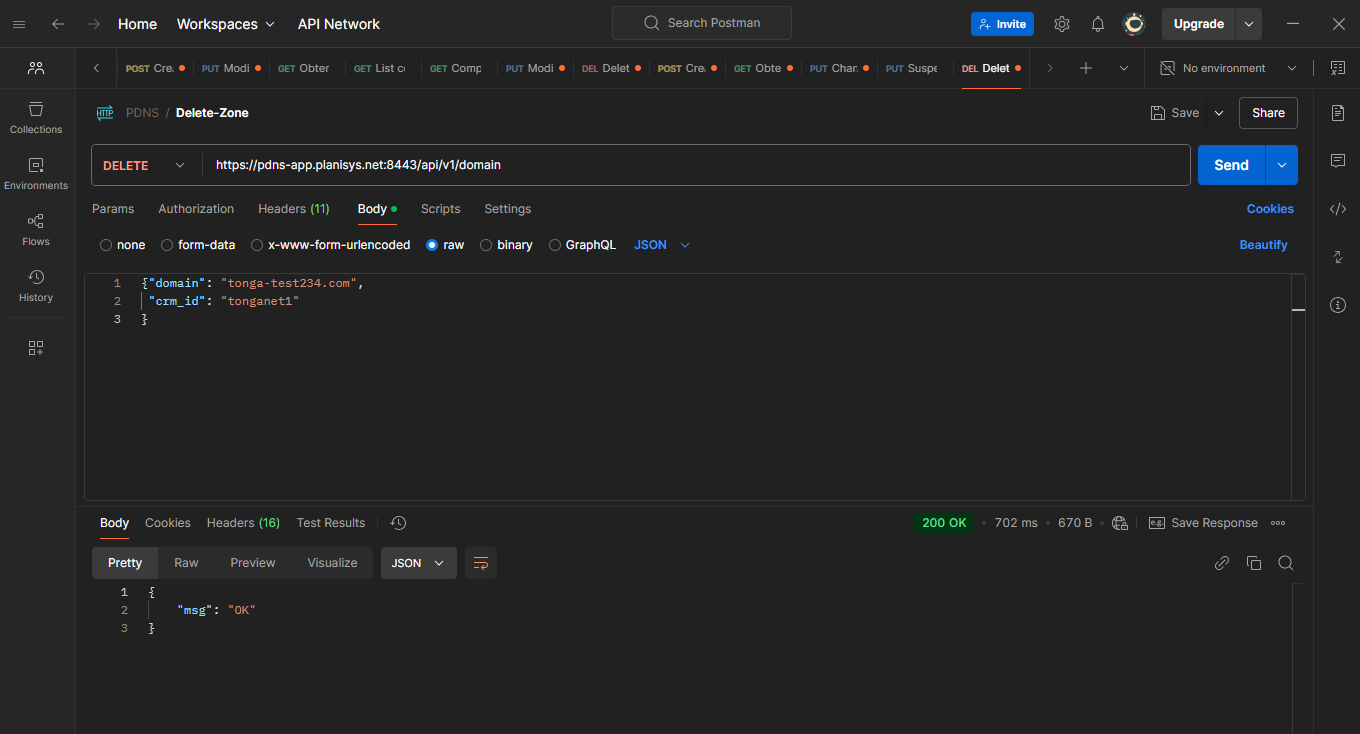Open the Upgrade options arrow

pyautogui.click(x=1249, y=24)
